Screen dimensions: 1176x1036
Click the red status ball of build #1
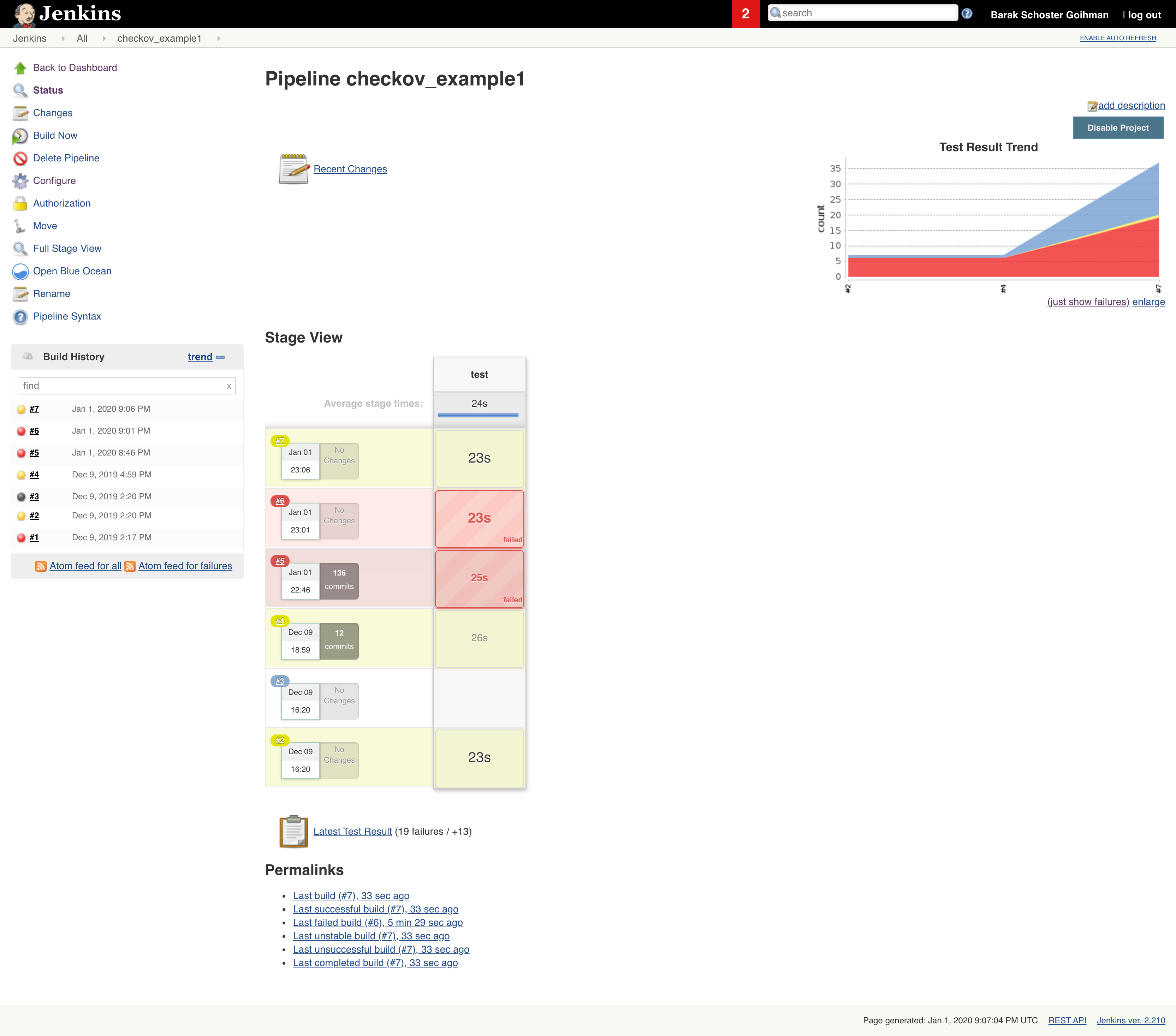coord(21,538)
